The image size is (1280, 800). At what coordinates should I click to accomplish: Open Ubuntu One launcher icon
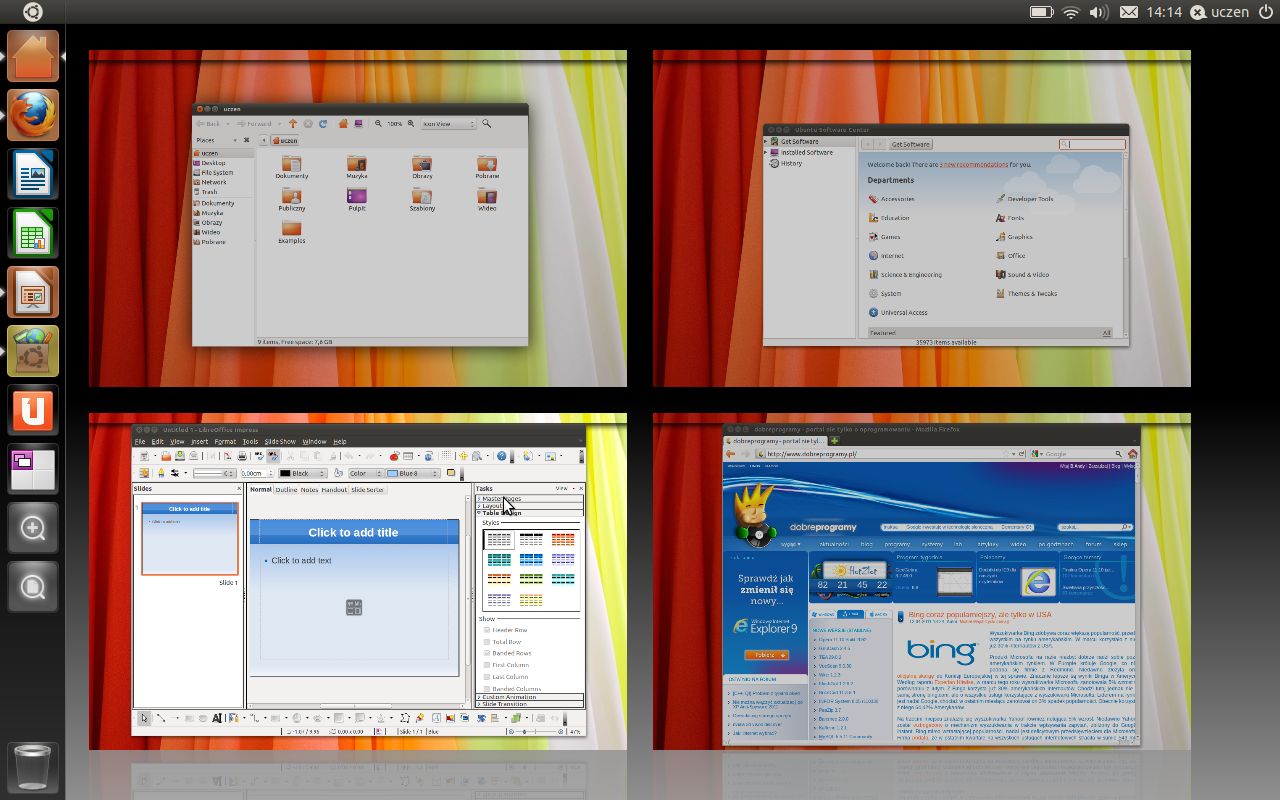33,410
